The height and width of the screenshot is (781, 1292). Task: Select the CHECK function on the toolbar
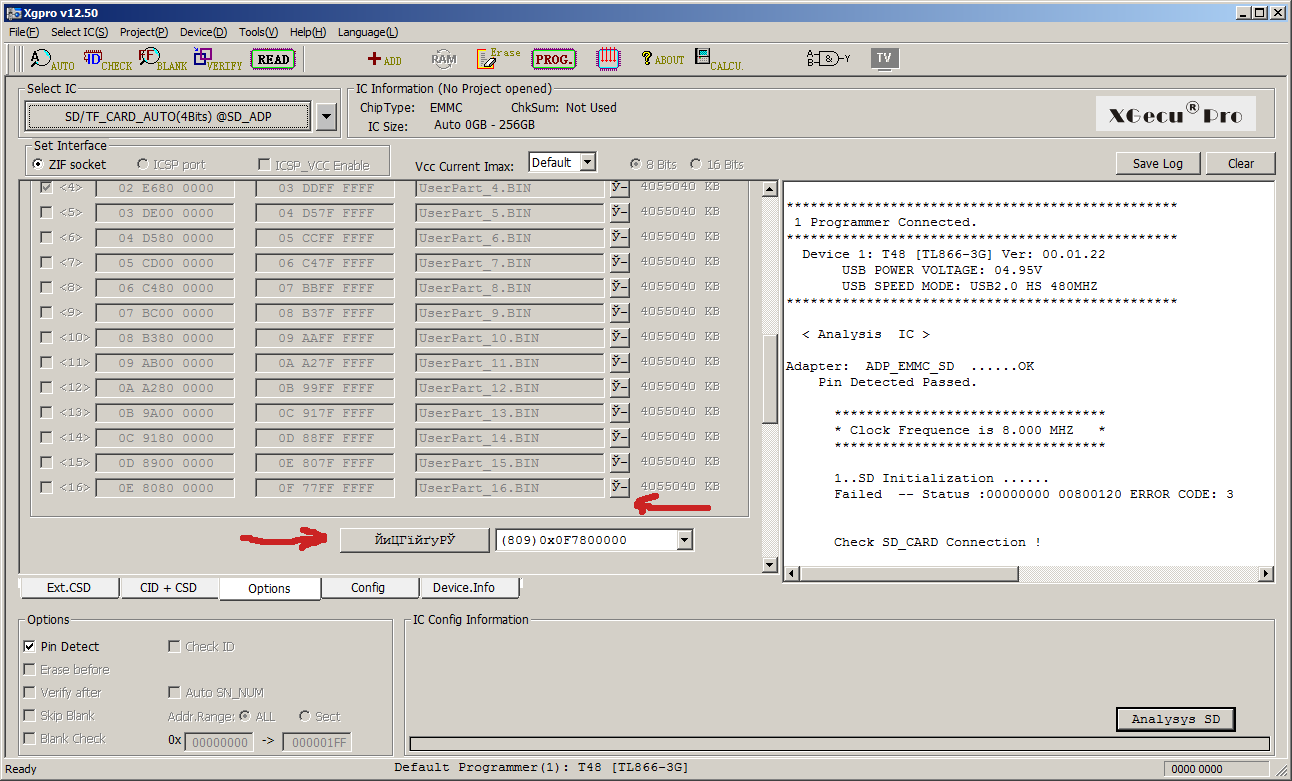[x=107, y=58]
